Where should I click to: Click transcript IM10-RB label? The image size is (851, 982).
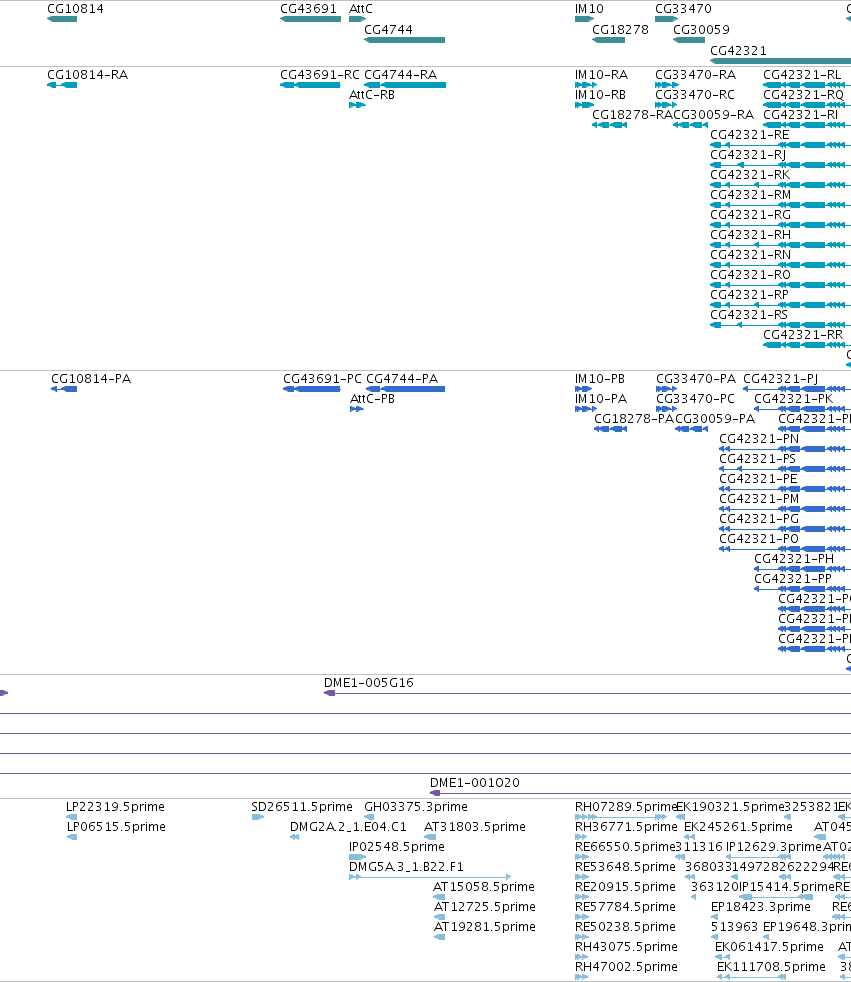pos(601,95)
